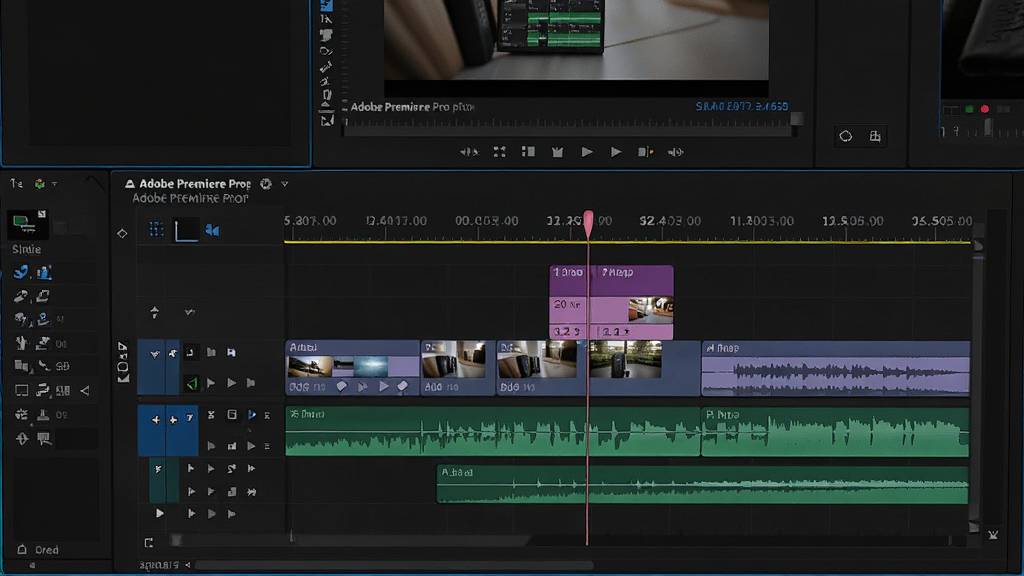Click the monitor thumbnail above the 'Simie' label
This screenshot has width=1024, height=576.
point(27,224)
